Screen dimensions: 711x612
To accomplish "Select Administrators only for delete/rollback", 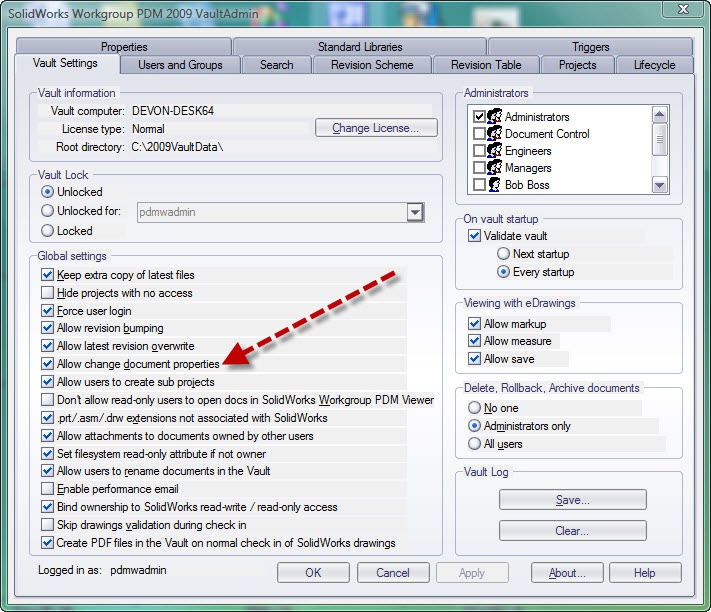I will pyautogui.click(x=474, y=426).
